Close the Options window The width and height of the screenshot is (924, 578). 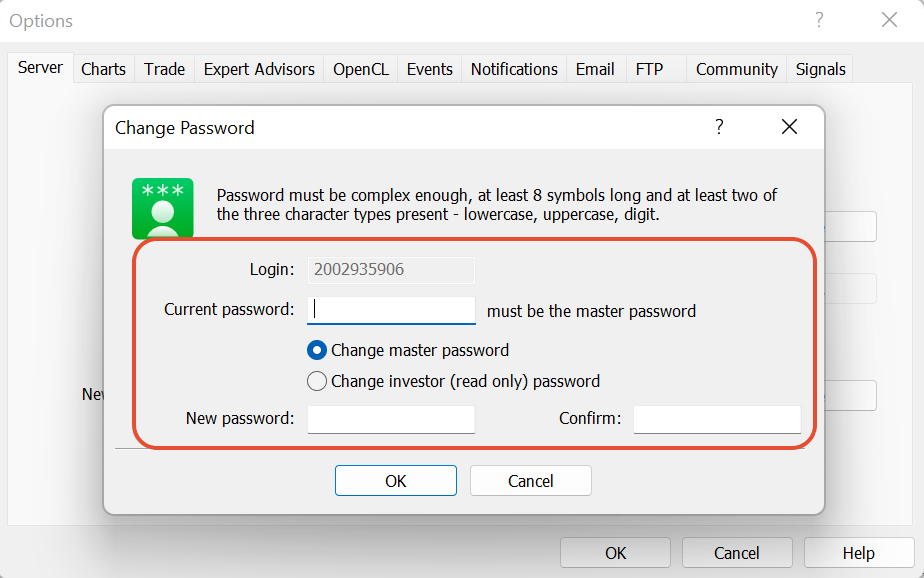point(889,20)
